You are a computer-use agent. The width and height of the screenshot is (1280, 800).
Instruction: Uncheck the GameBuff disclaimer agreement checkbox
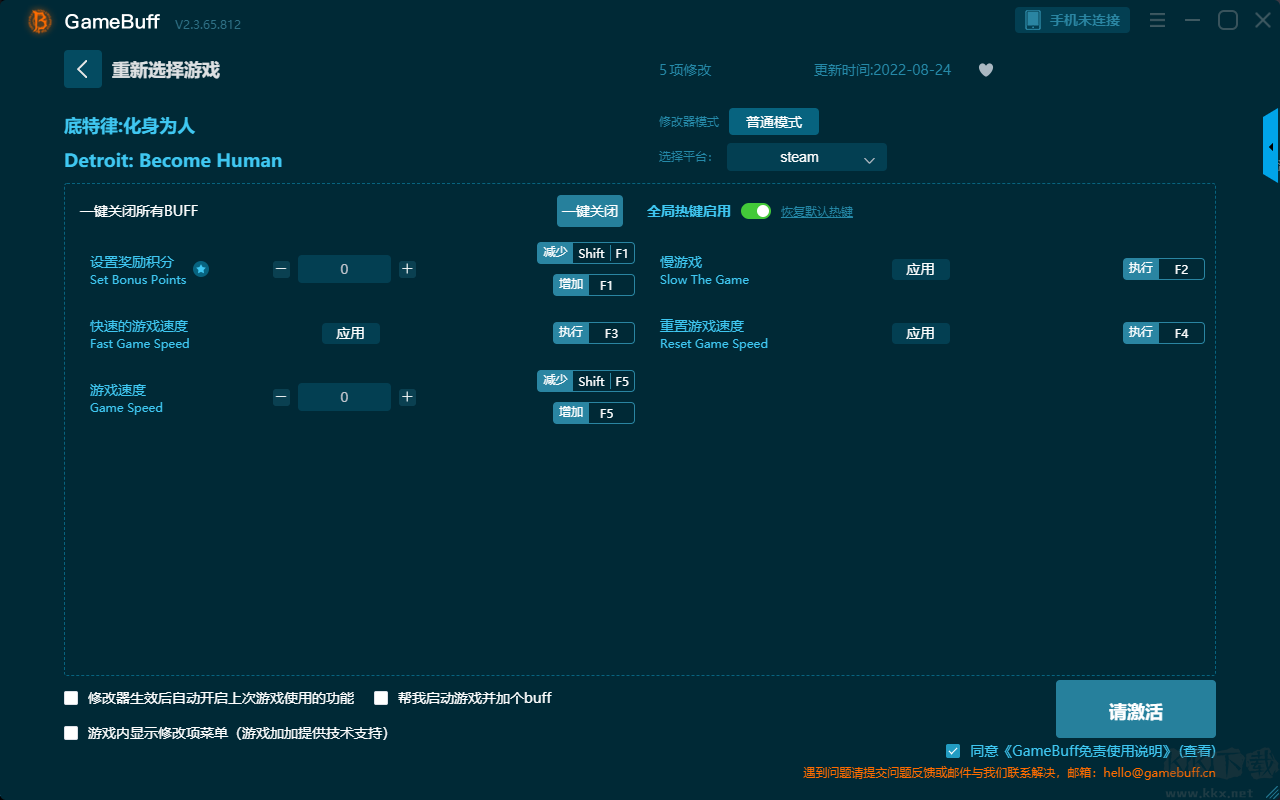pyautogui.click(x=953, y=751)
